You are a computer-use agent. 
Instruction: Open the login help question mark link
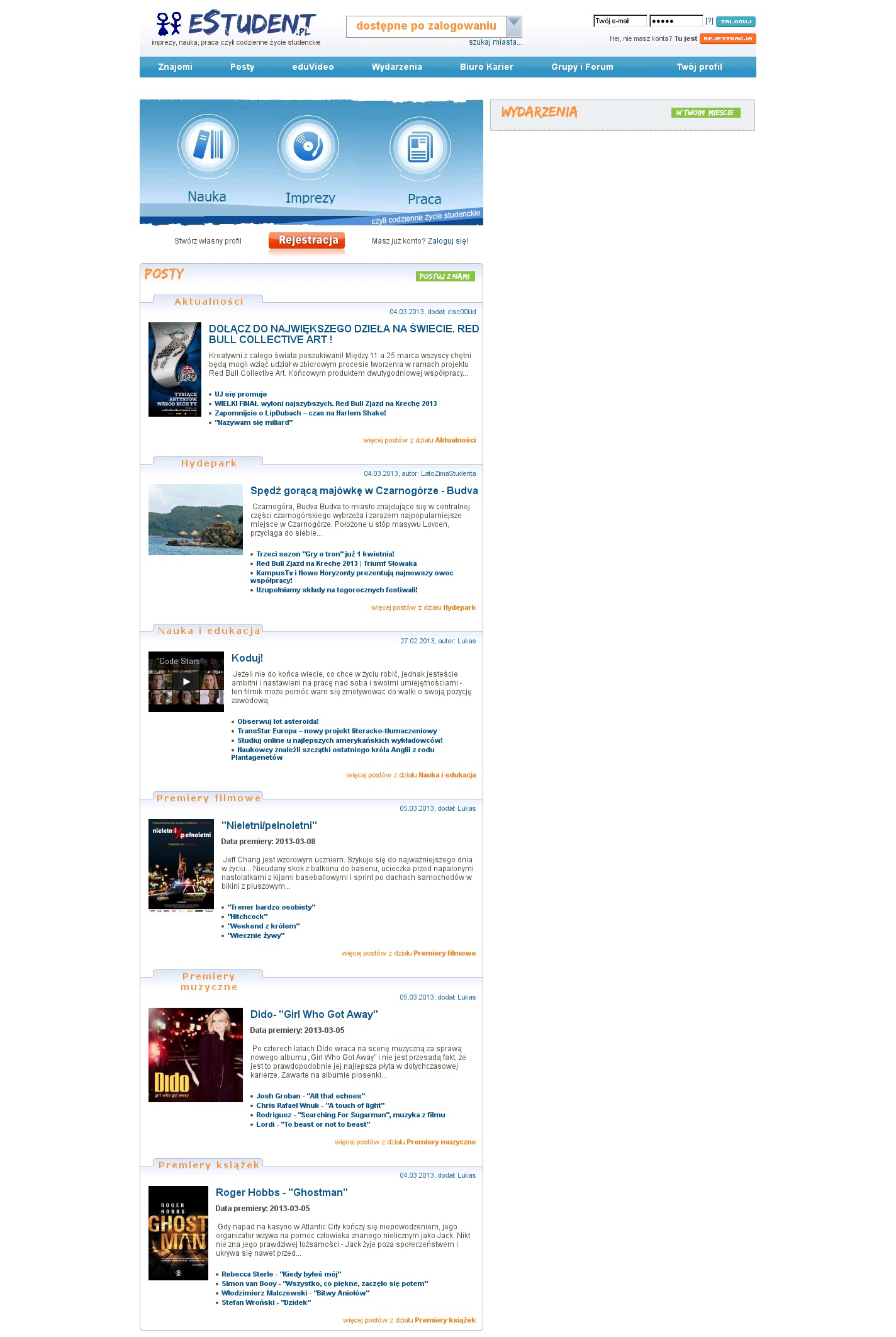[709, 21]
